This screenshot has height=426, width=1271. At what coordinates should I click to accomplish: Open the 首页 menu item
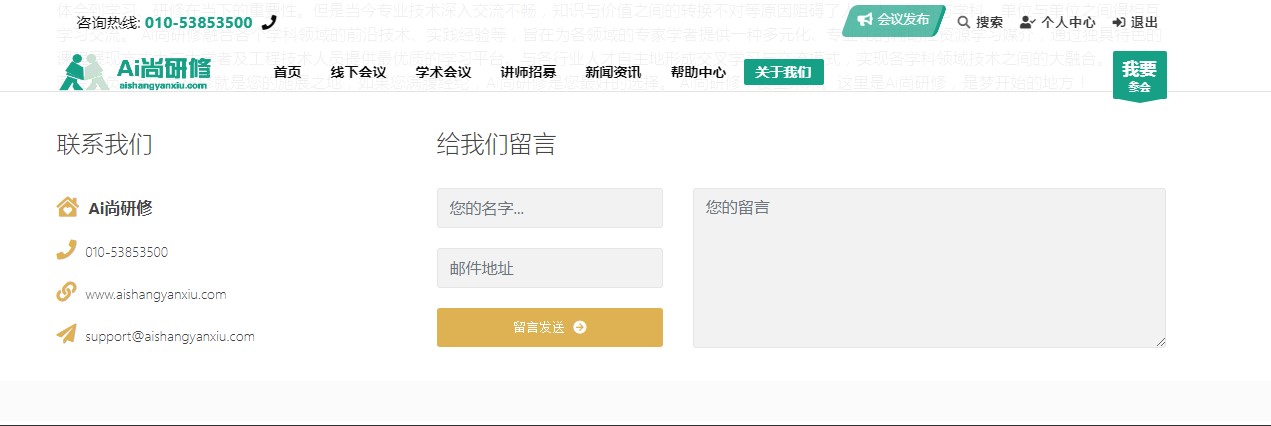[x=287, y=72]
